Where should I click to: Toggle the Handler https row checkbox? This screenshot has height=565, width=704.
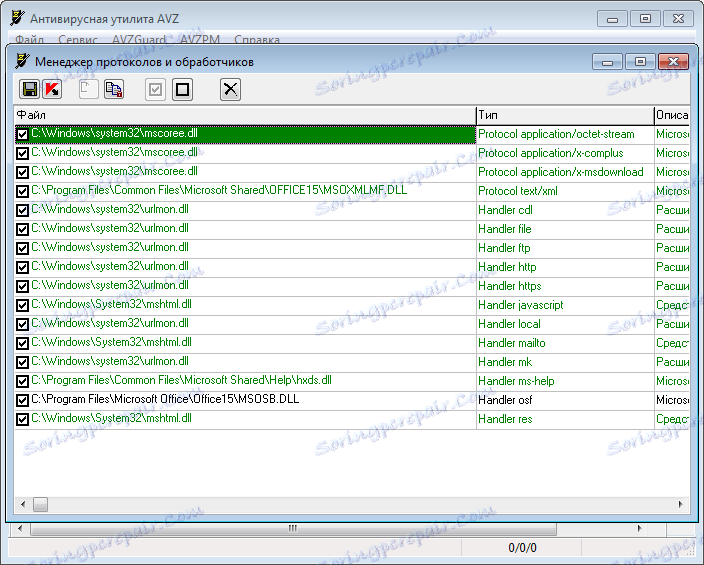(22, 286)
